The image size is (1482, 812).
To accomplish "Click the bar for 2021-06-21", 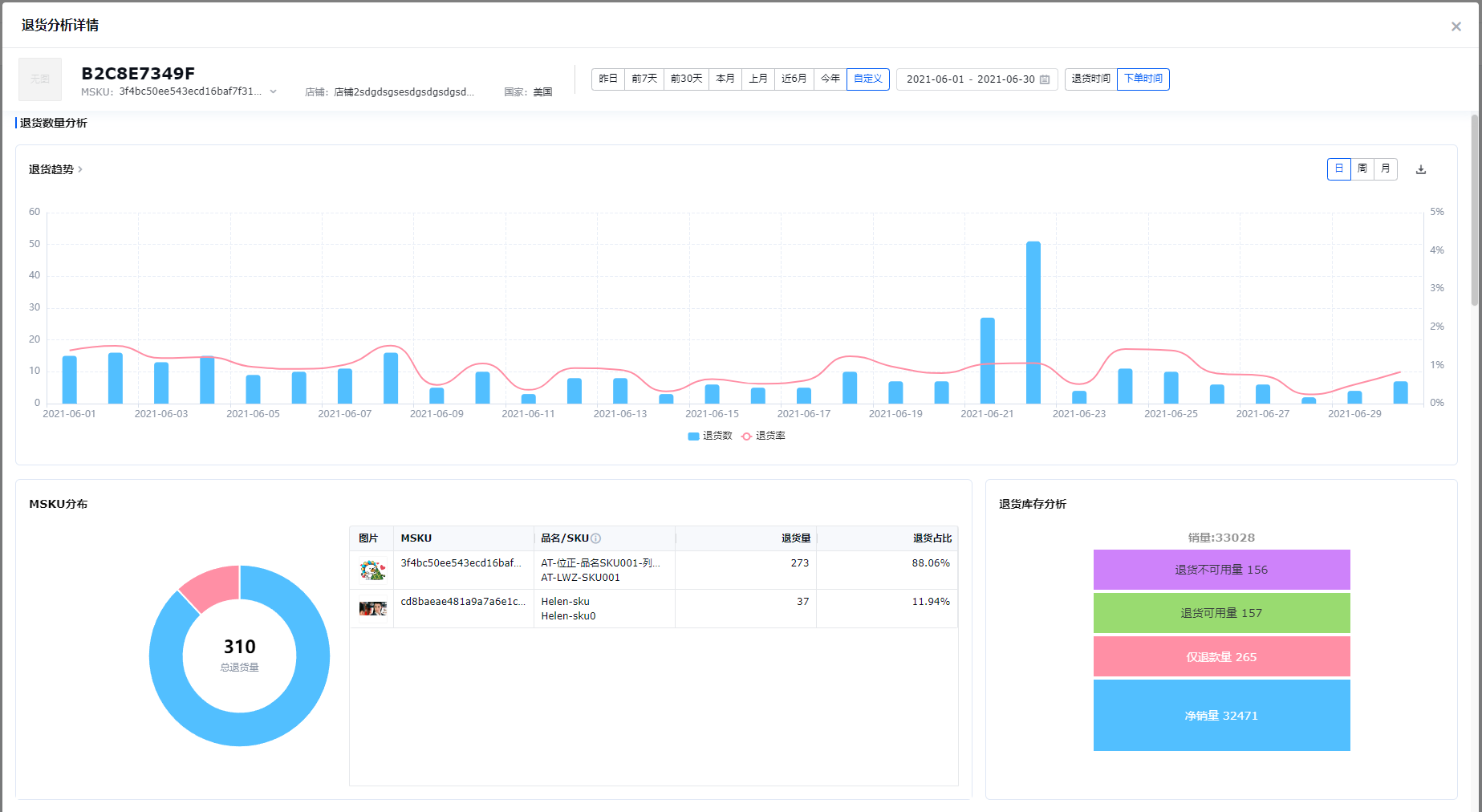I will click(x=988, y=360).
